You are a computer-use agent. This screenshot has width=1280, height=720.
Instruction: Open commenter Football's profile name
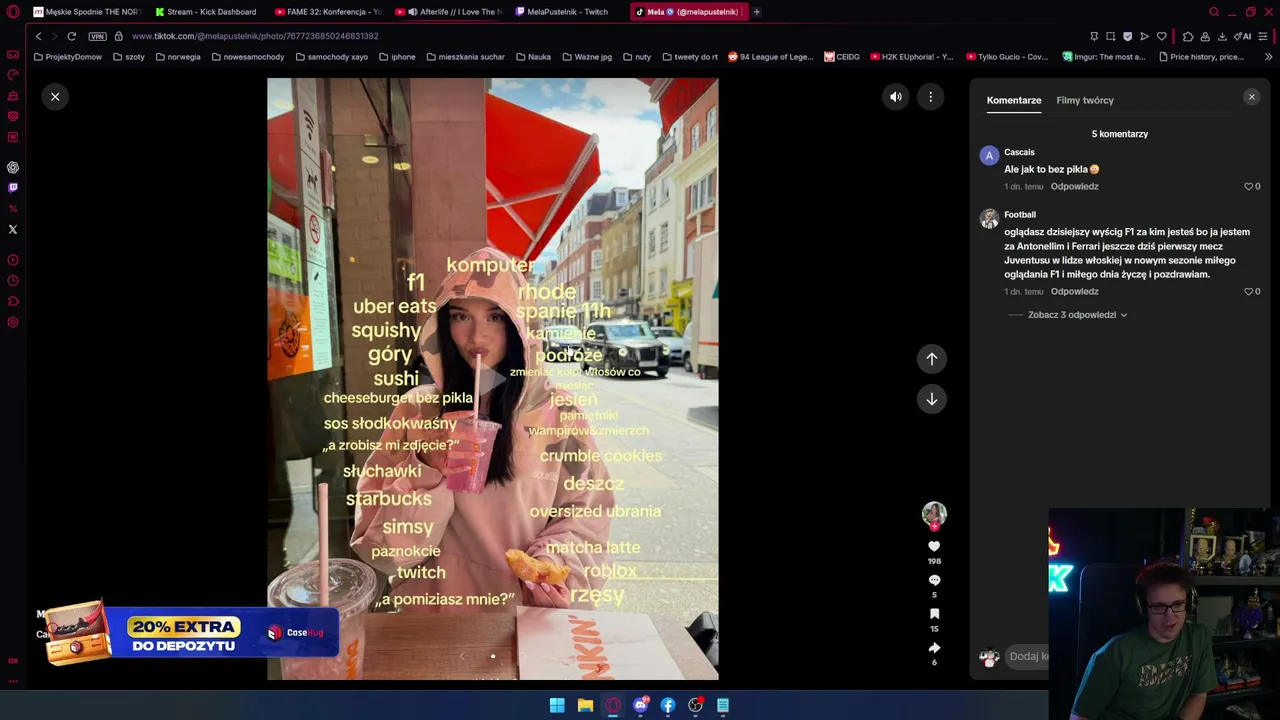(1020, 214)
